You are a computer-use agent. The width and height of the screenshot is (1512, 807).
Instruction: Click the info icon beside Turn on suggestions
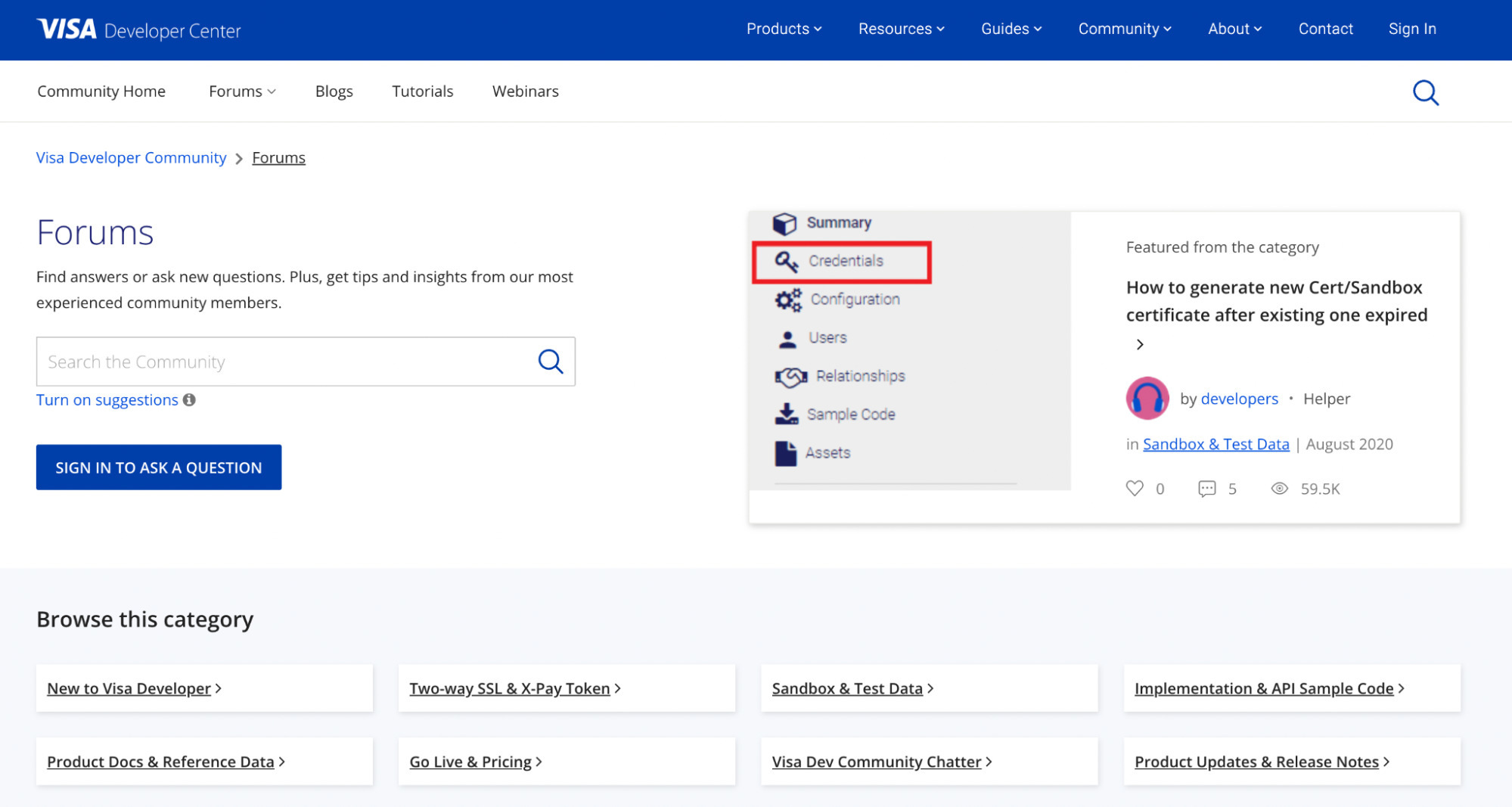(x=189, y=399)
